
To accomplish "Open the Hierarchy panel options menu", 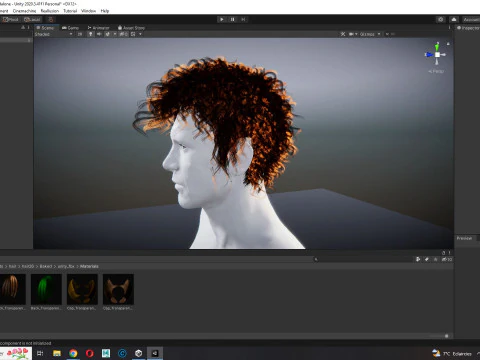I will (x=28, y=27).
